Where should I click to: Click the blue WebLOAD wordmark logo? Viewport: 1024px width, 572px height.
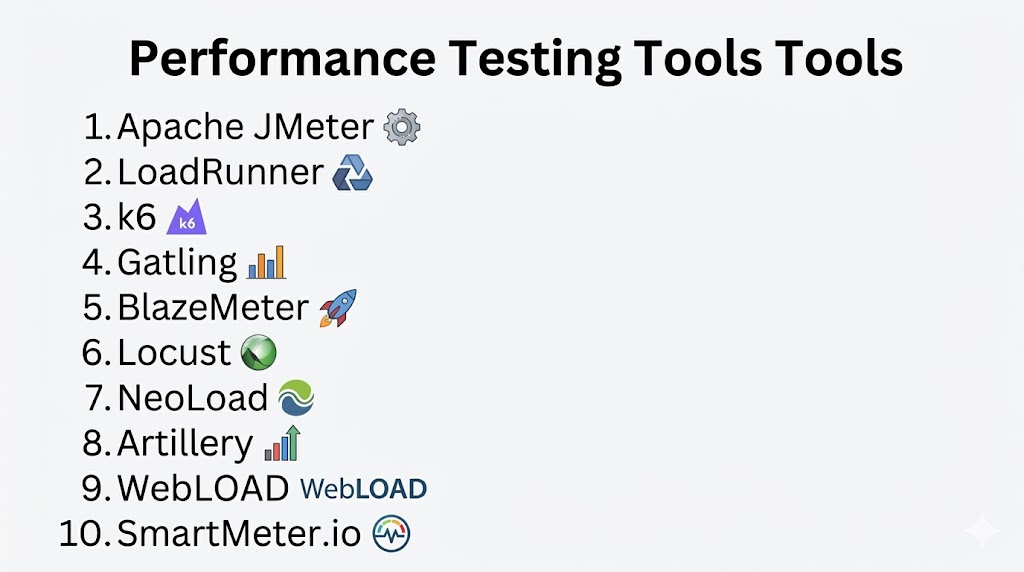(x=364, y=489)
